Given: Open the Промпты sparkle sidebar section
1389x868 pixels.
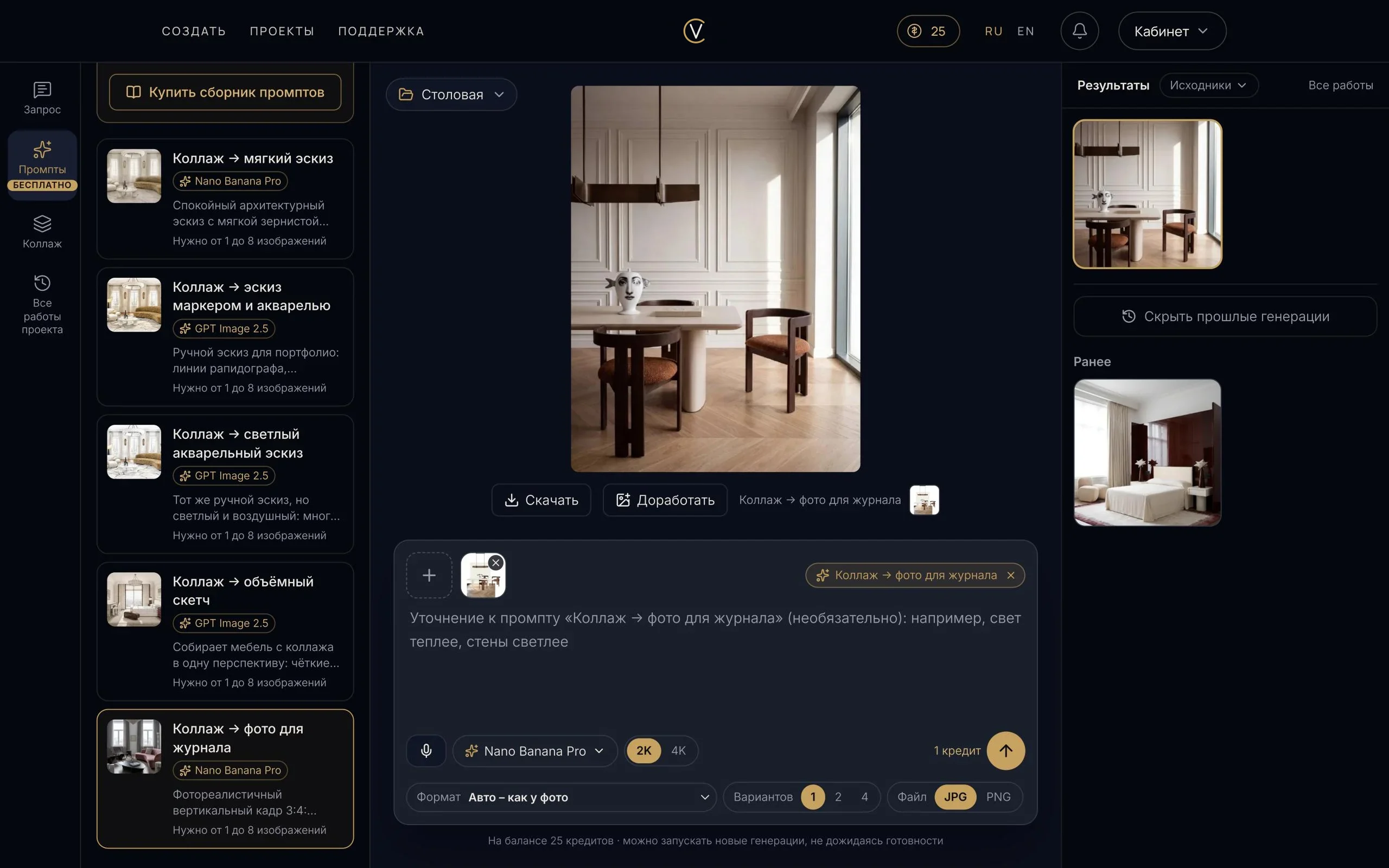Looking at the screenshot, I should click(42, 165).
